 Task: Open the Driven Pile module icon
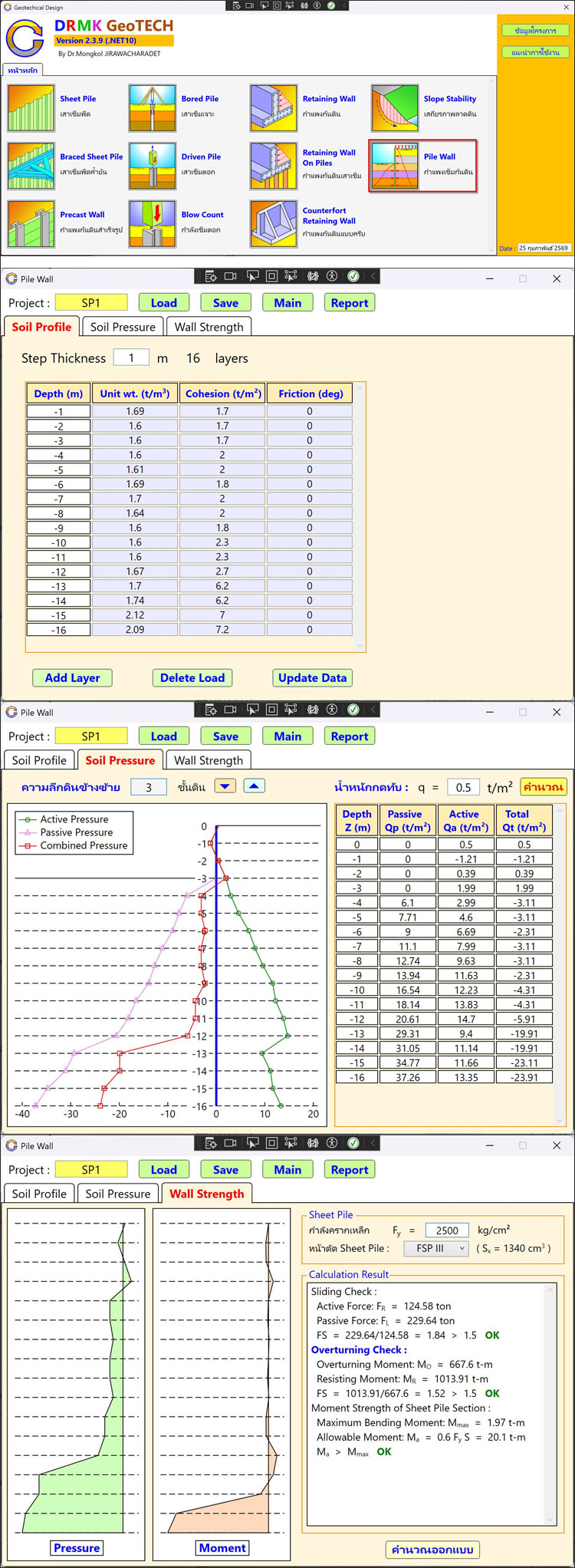153,166
